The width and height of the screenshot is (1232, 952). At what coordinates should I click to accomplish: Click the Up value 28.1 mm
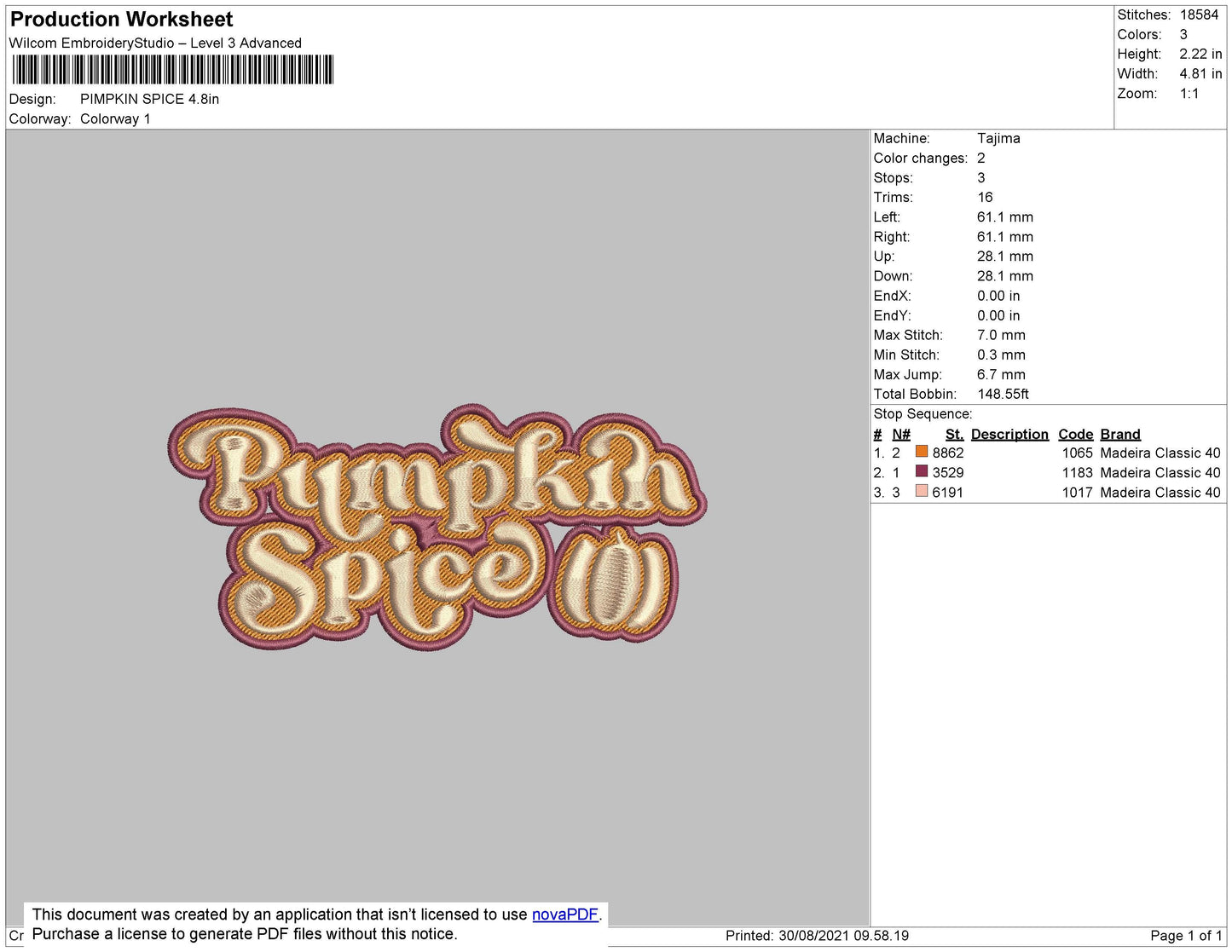pos(1005,256)
